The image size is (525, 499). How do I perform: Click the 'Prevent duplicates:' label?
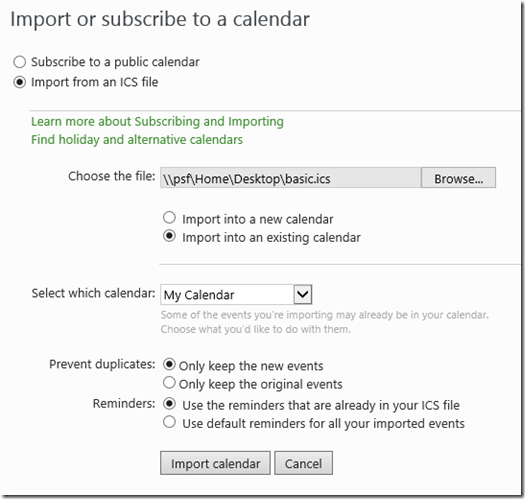pyautogui.click(x=102, y=364)
